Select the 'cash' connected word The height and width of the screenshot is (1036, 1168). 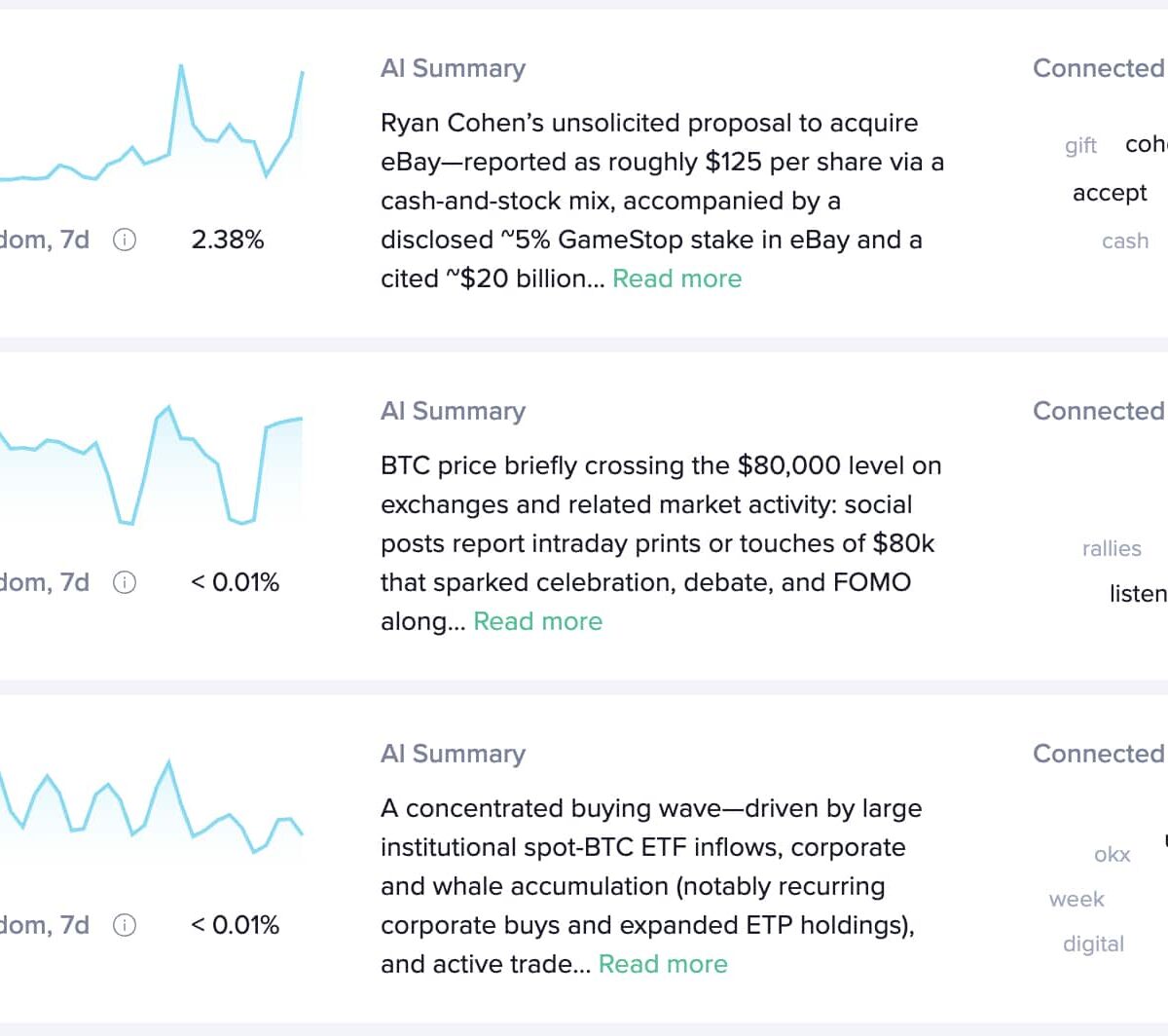[x=1125, y=240]
